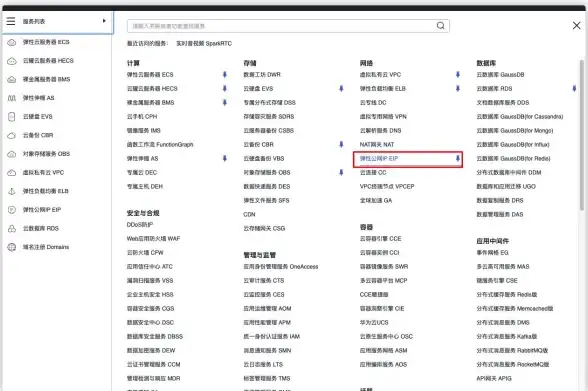Open VPCEP endpoint service entry
The height and width of the screenshot is (391, 588).
[x=387, y=186]
